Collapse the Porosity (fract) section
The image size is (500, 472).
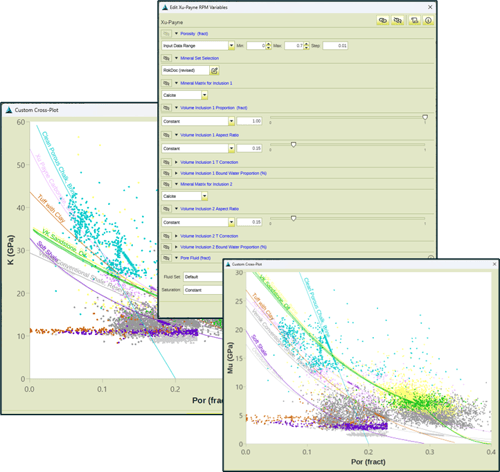click(176, 34)
